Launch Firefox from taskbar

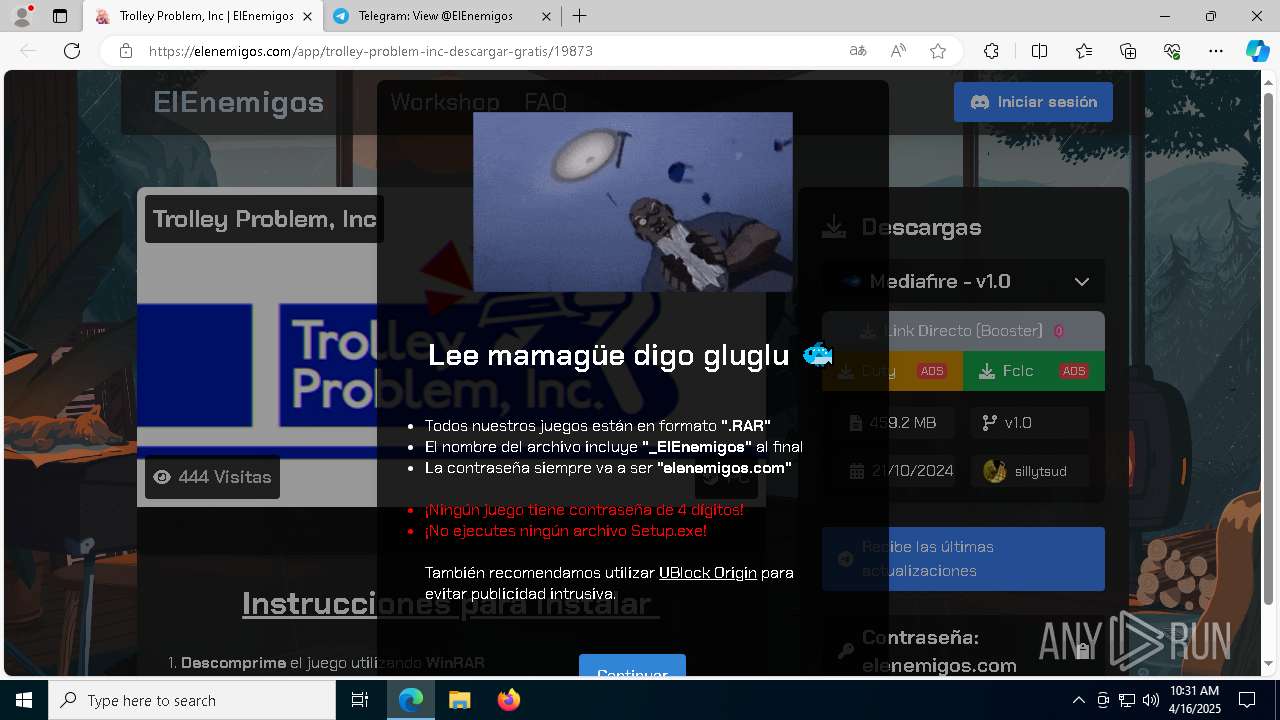pos(508,700)
